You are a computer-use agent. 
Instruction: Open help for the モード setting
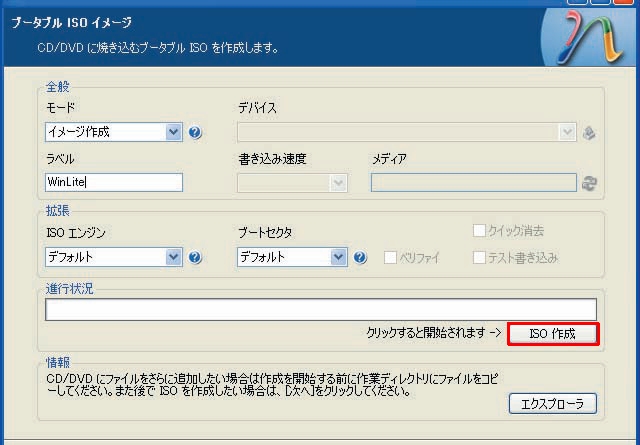[x=195, y=132]
